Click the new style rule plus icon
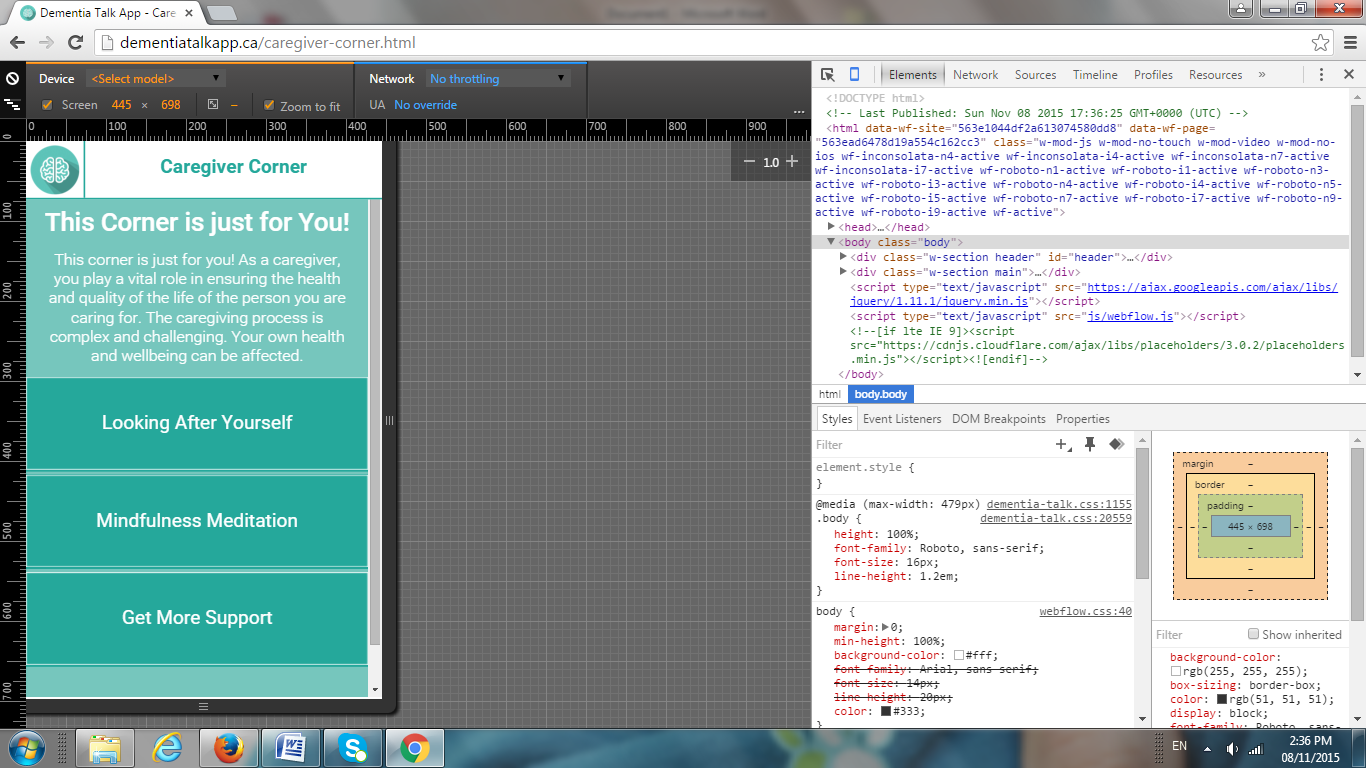This screenshot has width=1366, height=768. tap(1063, 445)
